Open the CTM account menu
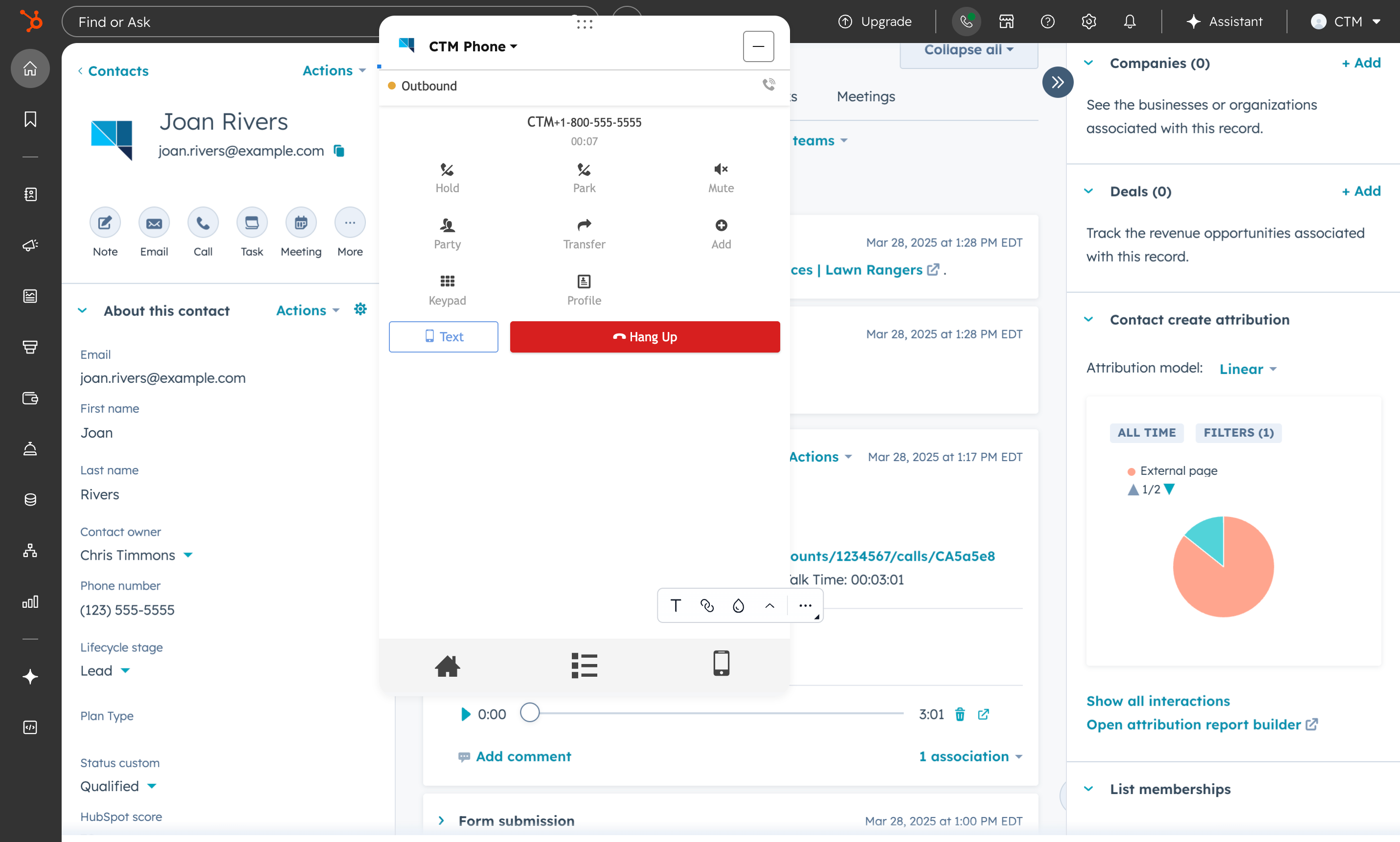 tap(1345, 22)
